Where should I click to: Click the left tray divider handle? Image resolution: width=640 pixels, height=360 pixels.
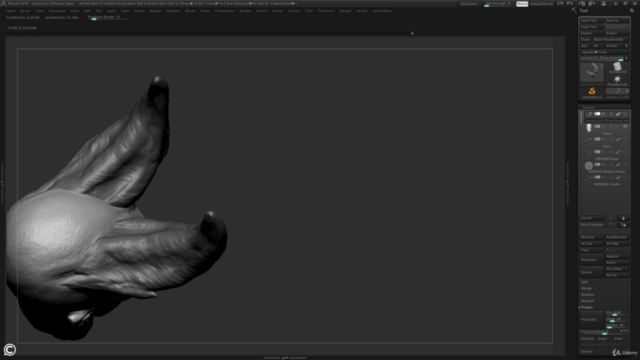pos(2,184)
